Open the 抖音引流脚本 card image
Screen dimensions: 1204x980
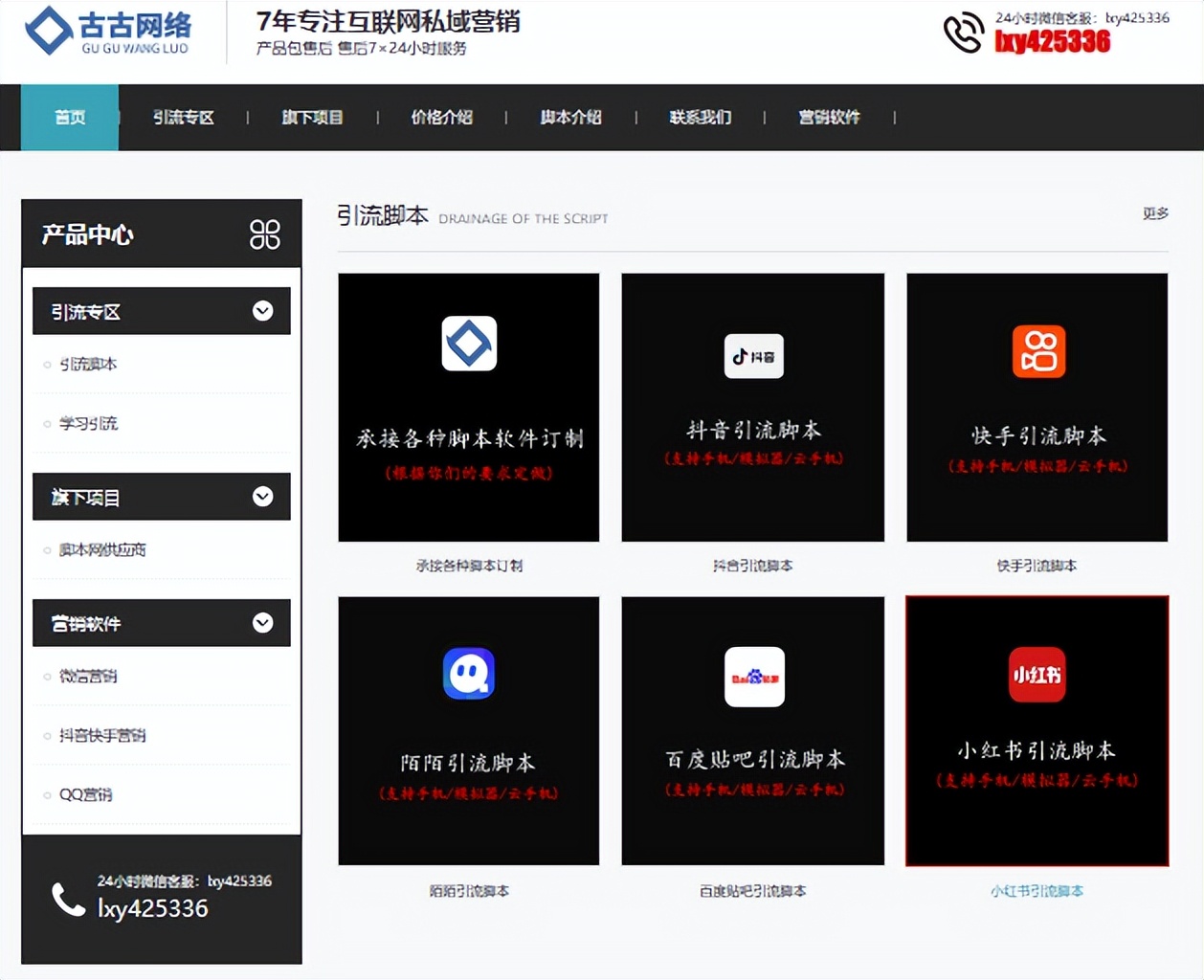(753, 408)
